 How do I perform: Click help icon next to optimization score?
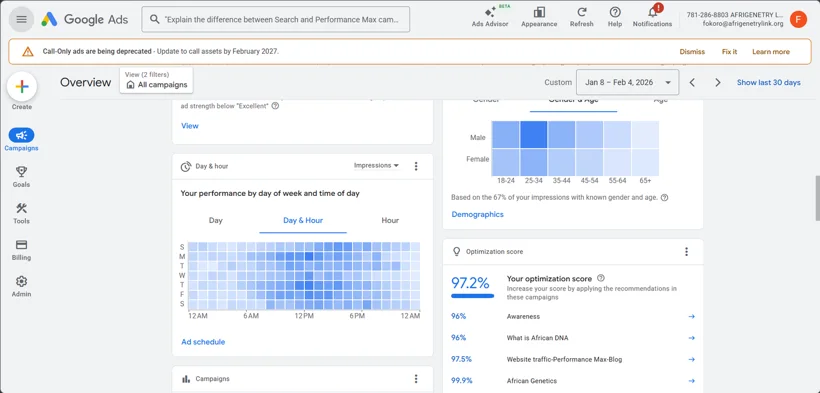pyautogui.click(x=601, y=278)
